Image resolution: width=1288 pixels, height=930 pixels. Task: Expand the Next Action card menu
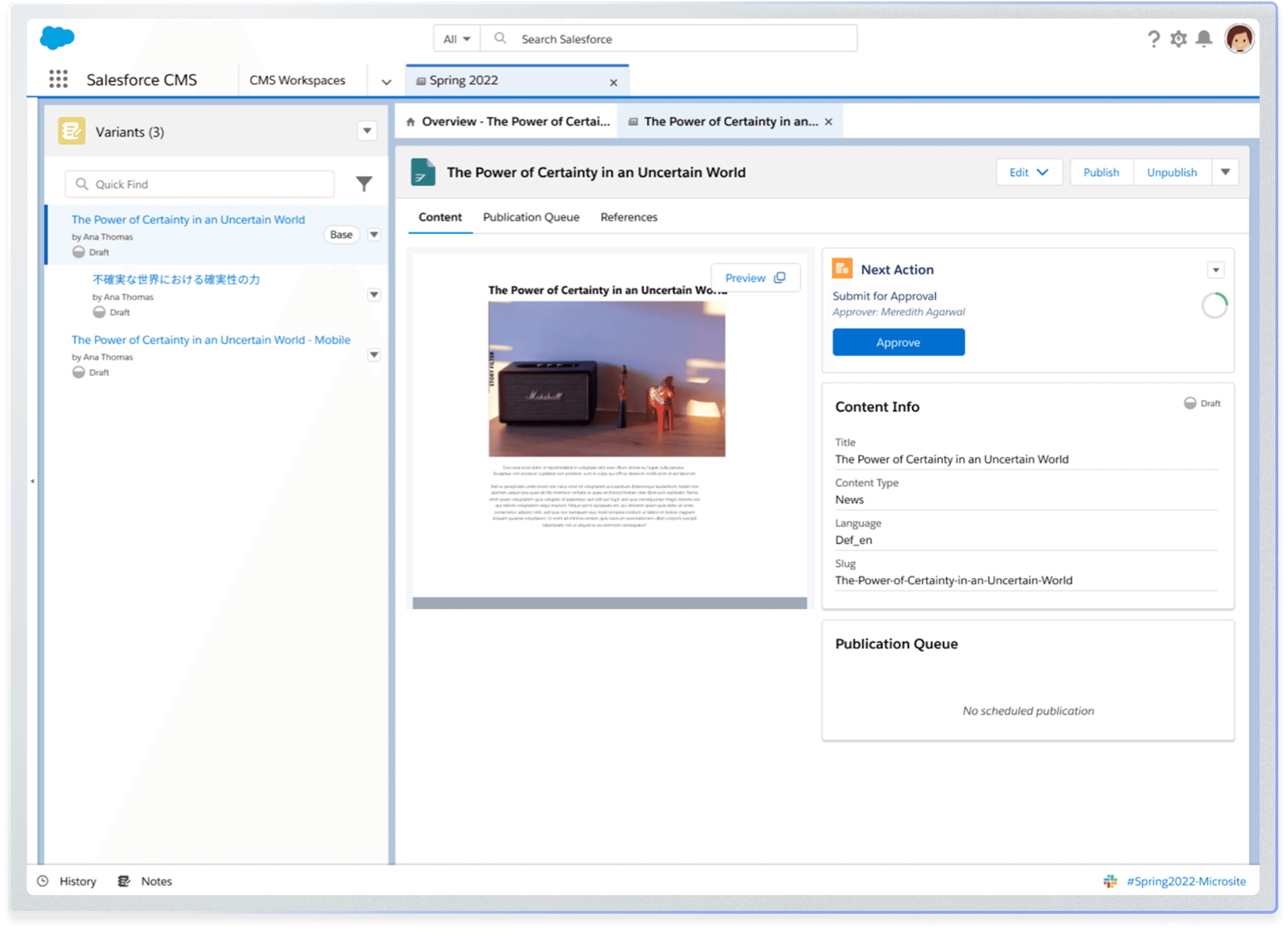point(1216,270)
